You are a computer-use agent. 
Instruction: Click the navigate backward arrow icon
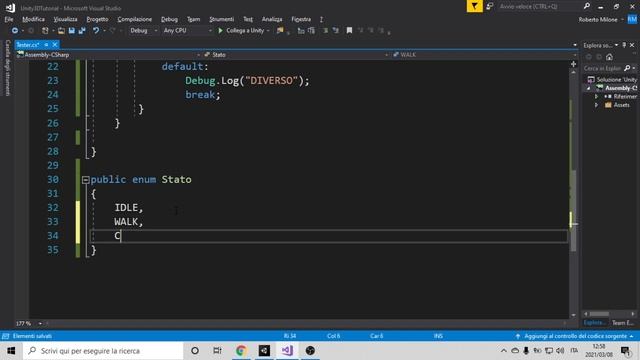pos(15,31)
